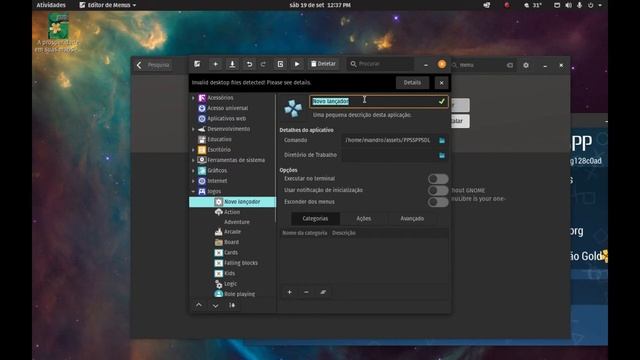Viewport: 640px width, 360px height.
Task: Click the move up arrow below tree
Action: point(199,305)
